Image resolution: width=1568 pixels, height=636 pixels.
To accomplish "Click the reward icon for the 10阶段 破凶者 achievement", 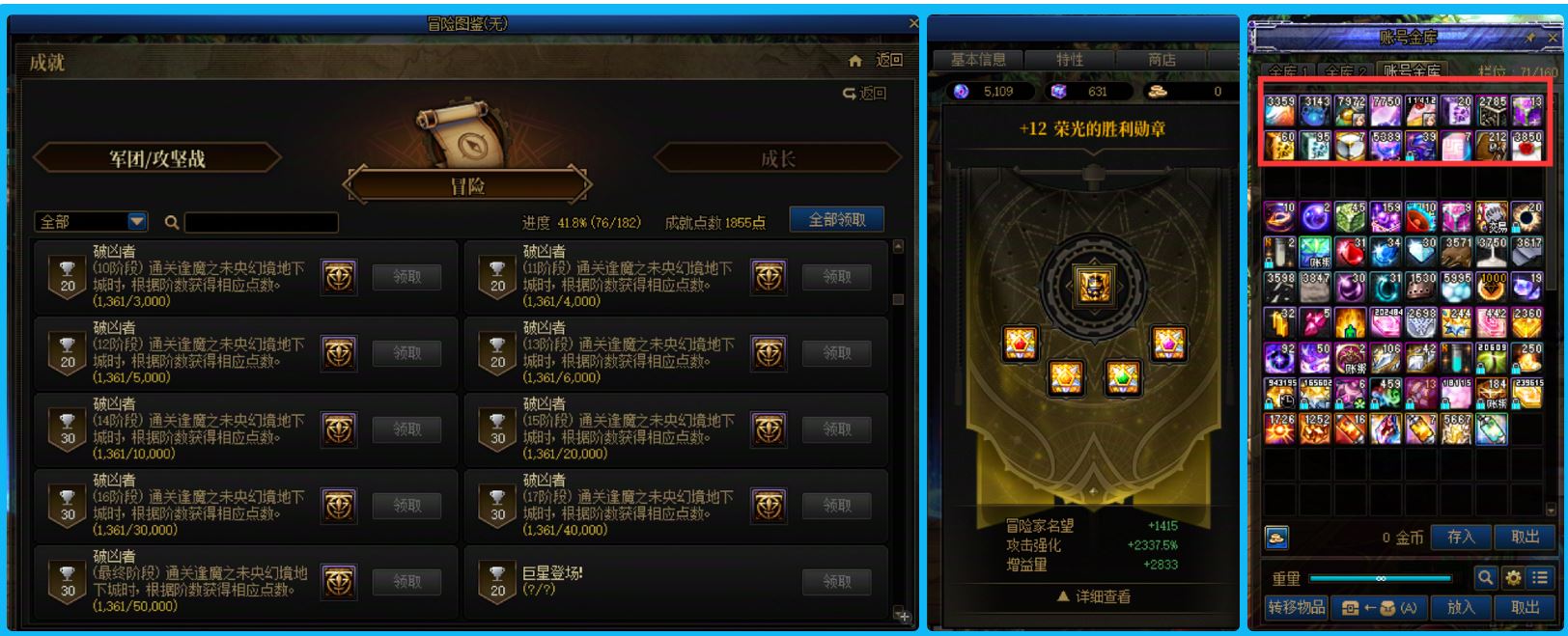I will pos(338,277).
